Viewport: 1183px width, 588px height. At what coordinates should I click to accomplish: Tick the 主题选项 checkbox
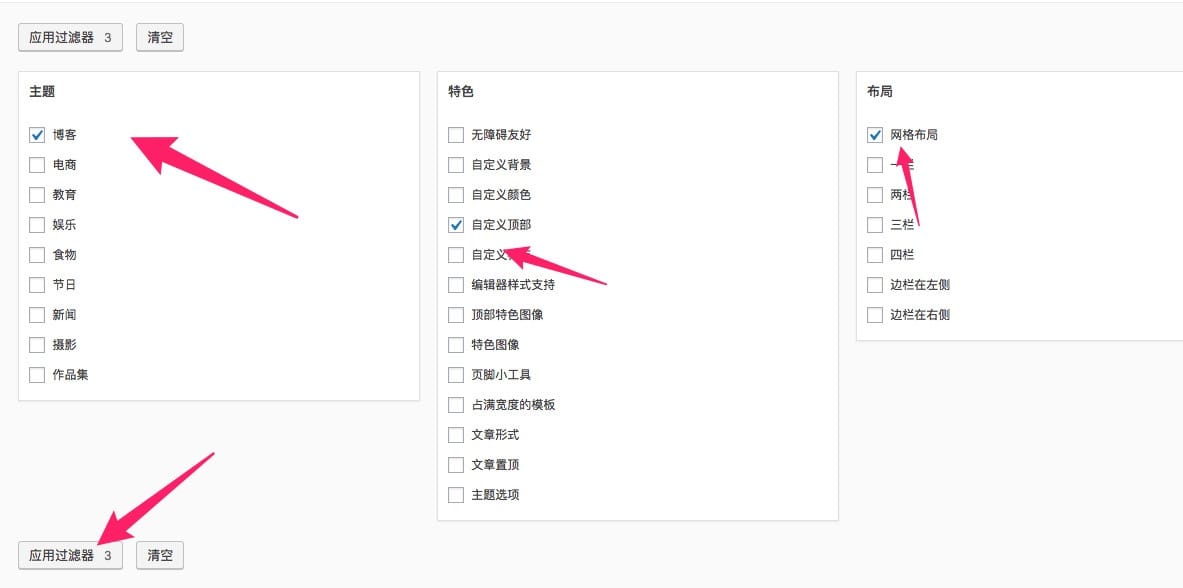(x=456, y=495)
